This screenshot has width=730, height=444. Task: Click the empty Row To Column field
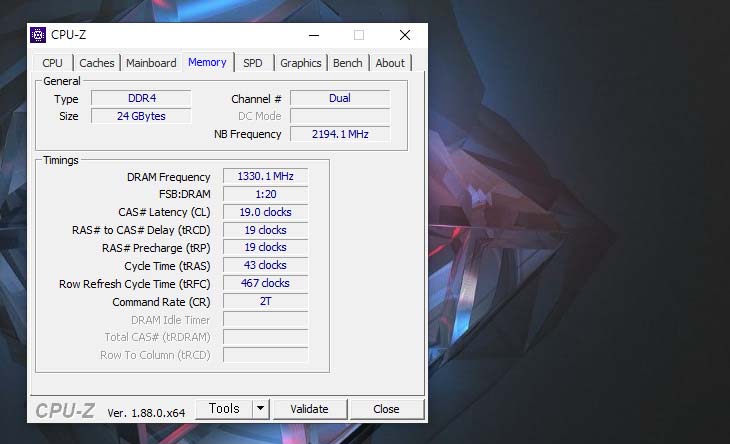point(265,355)
